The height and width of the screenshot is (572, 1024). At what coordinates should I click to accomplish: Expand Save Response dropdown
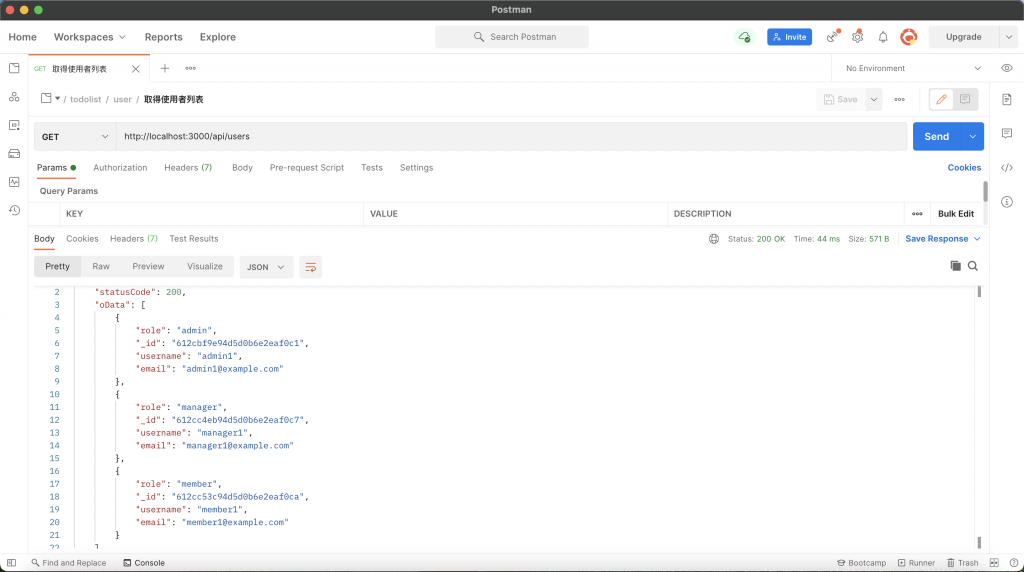point(943,239)
